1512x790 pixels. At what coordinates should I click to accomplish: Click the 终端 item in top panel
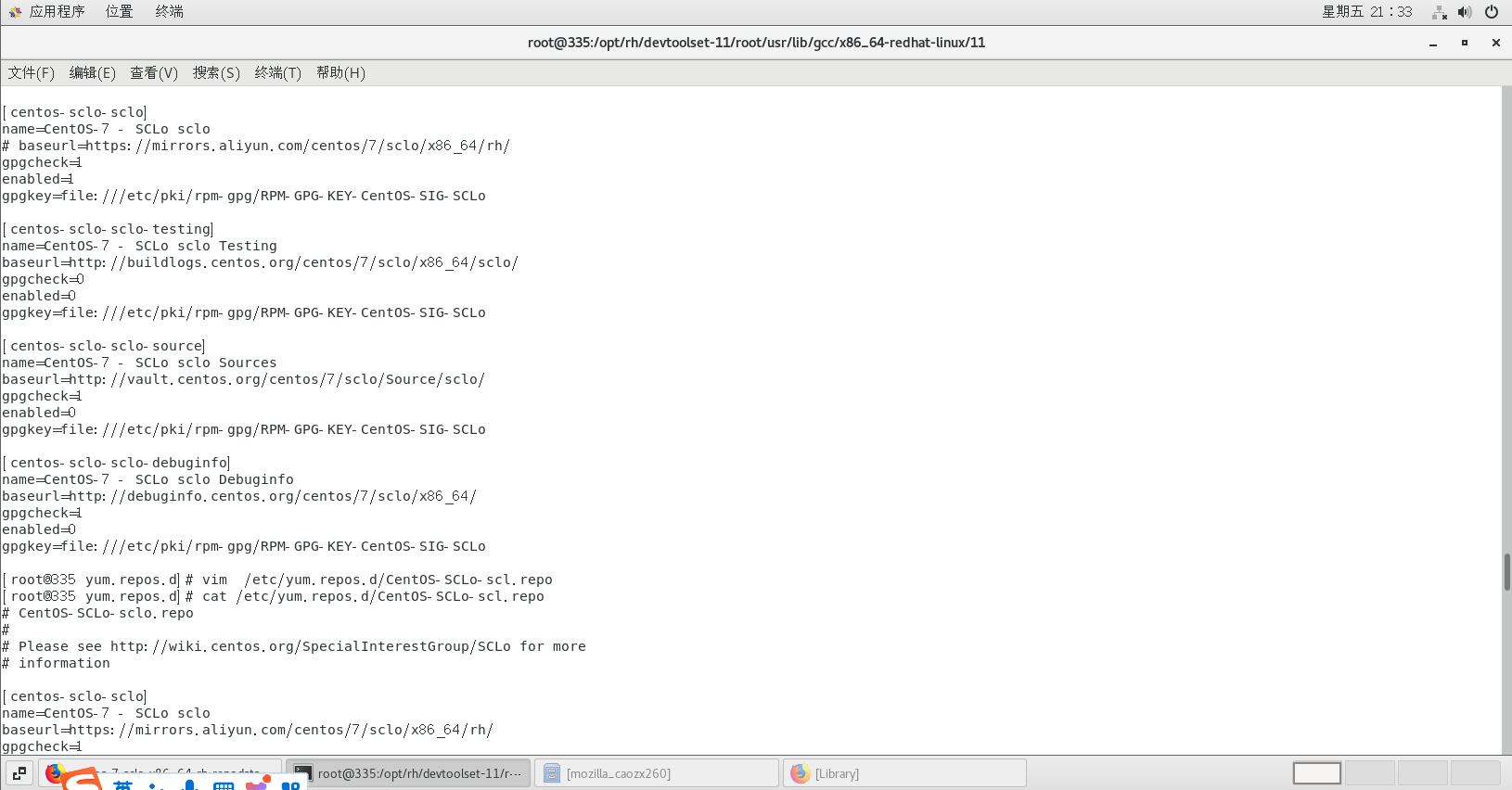[x=170, y=12]
